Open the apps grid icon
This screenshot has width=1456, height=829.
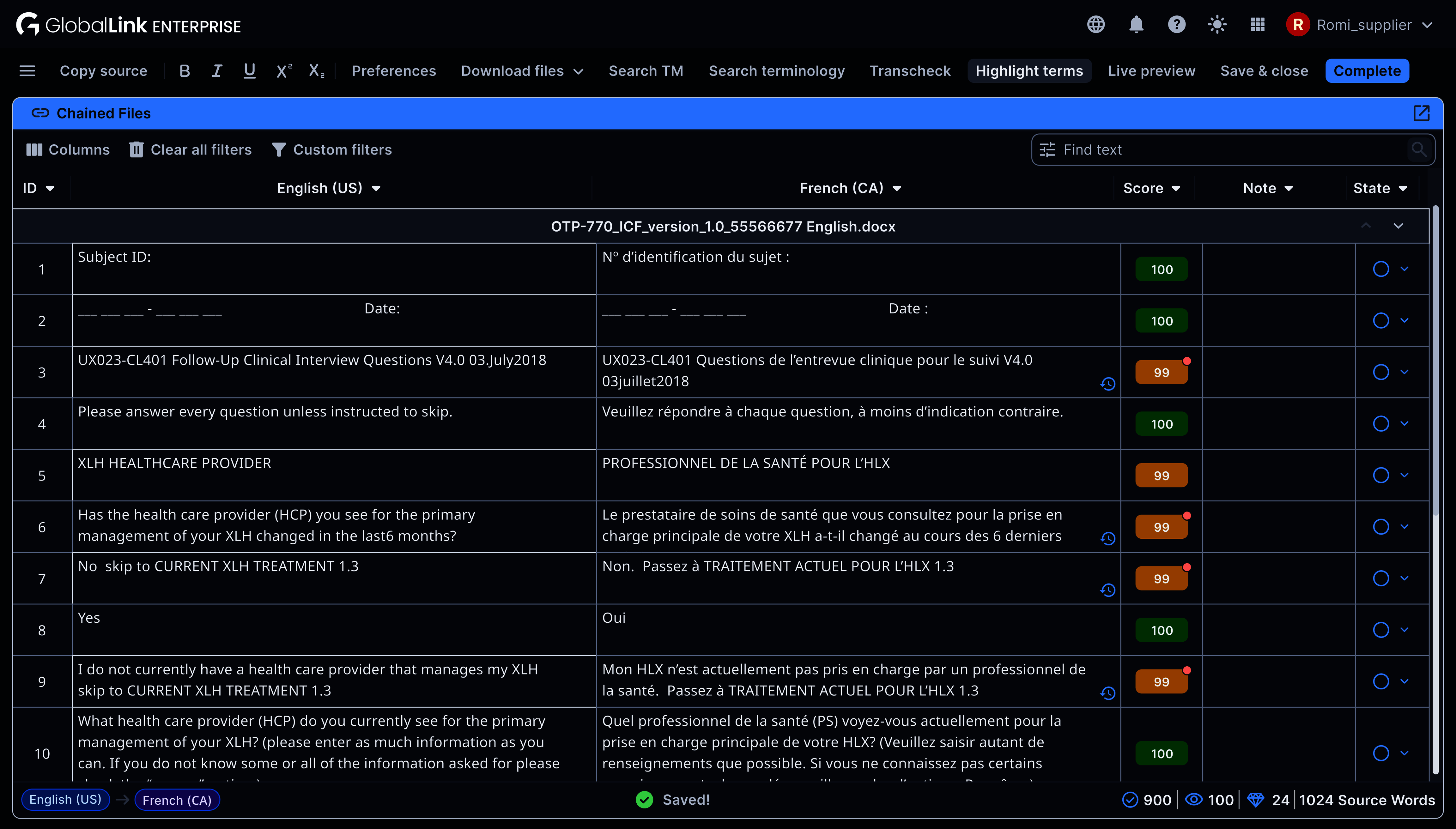[x=1257, y=24]
